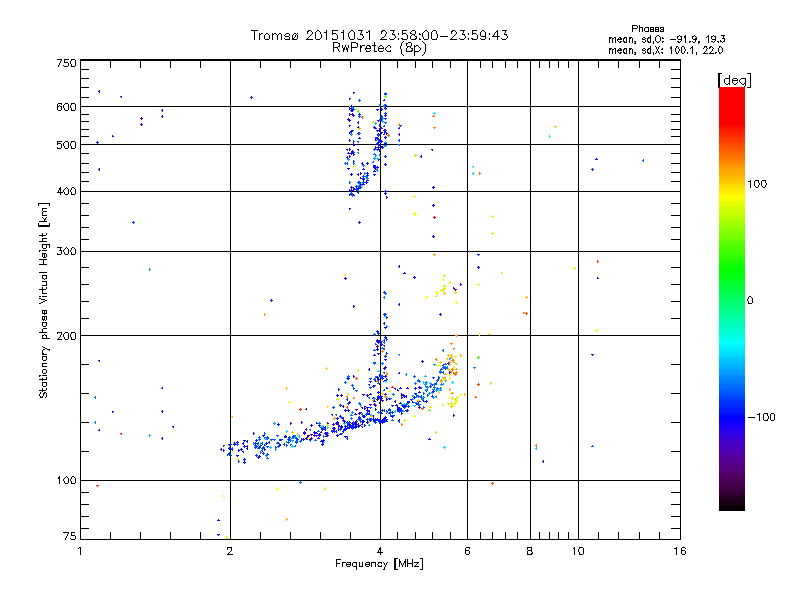Click the x-axis tick label '8'
This screenshot has height=600, width=800.
tap(530, 552)
